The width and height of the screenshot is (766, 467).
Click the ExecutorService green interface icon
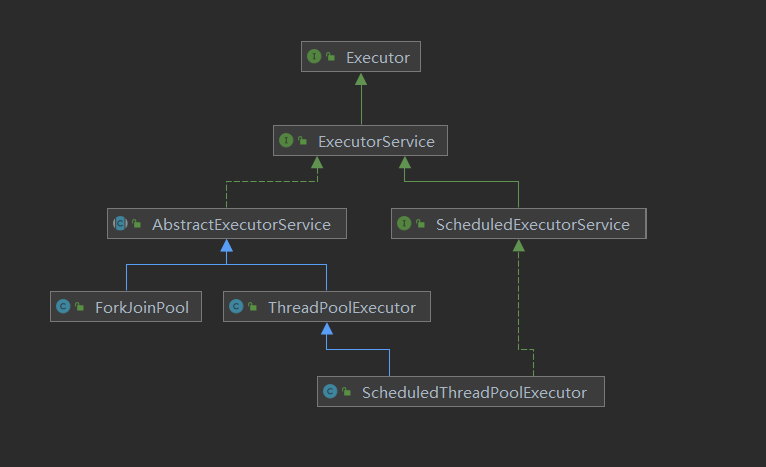coord(286,141)
